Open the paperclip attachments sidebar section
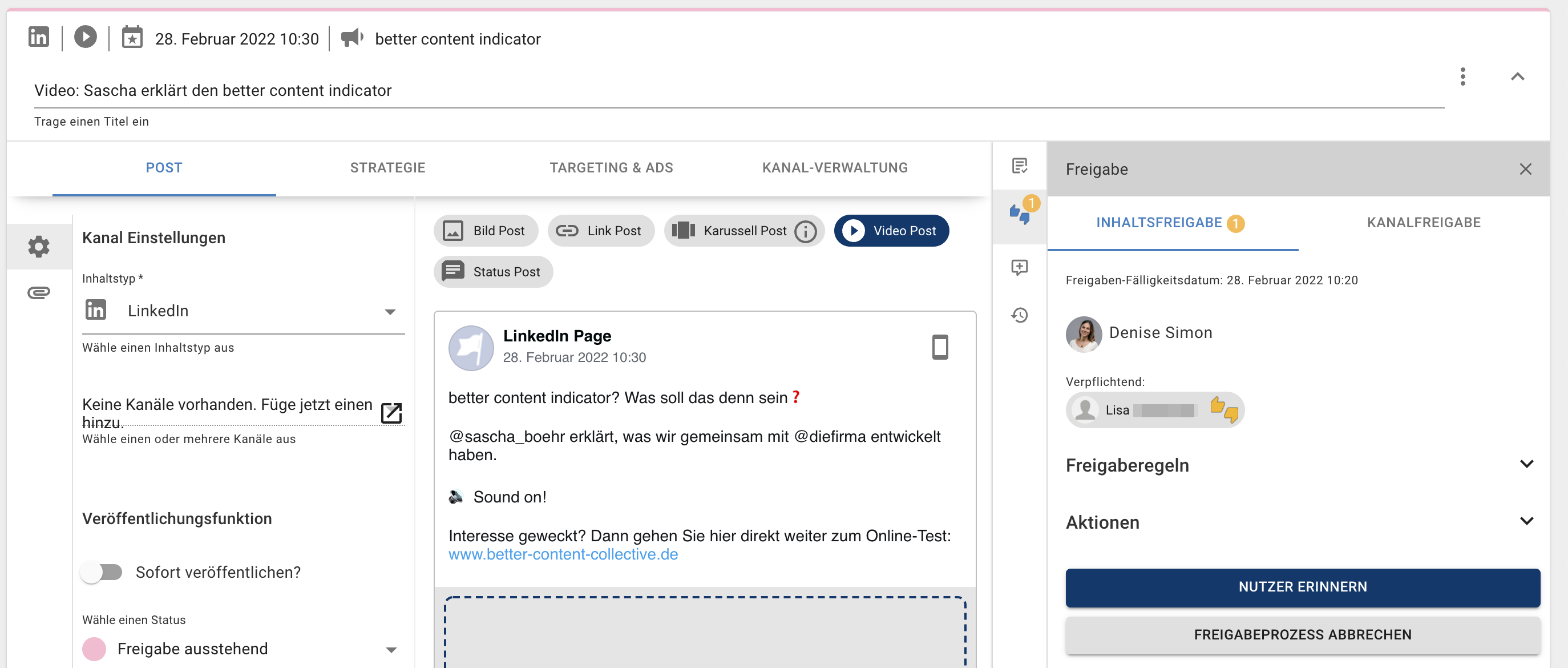The width and height of the screenshot is (1568, 668). (39, 293)
